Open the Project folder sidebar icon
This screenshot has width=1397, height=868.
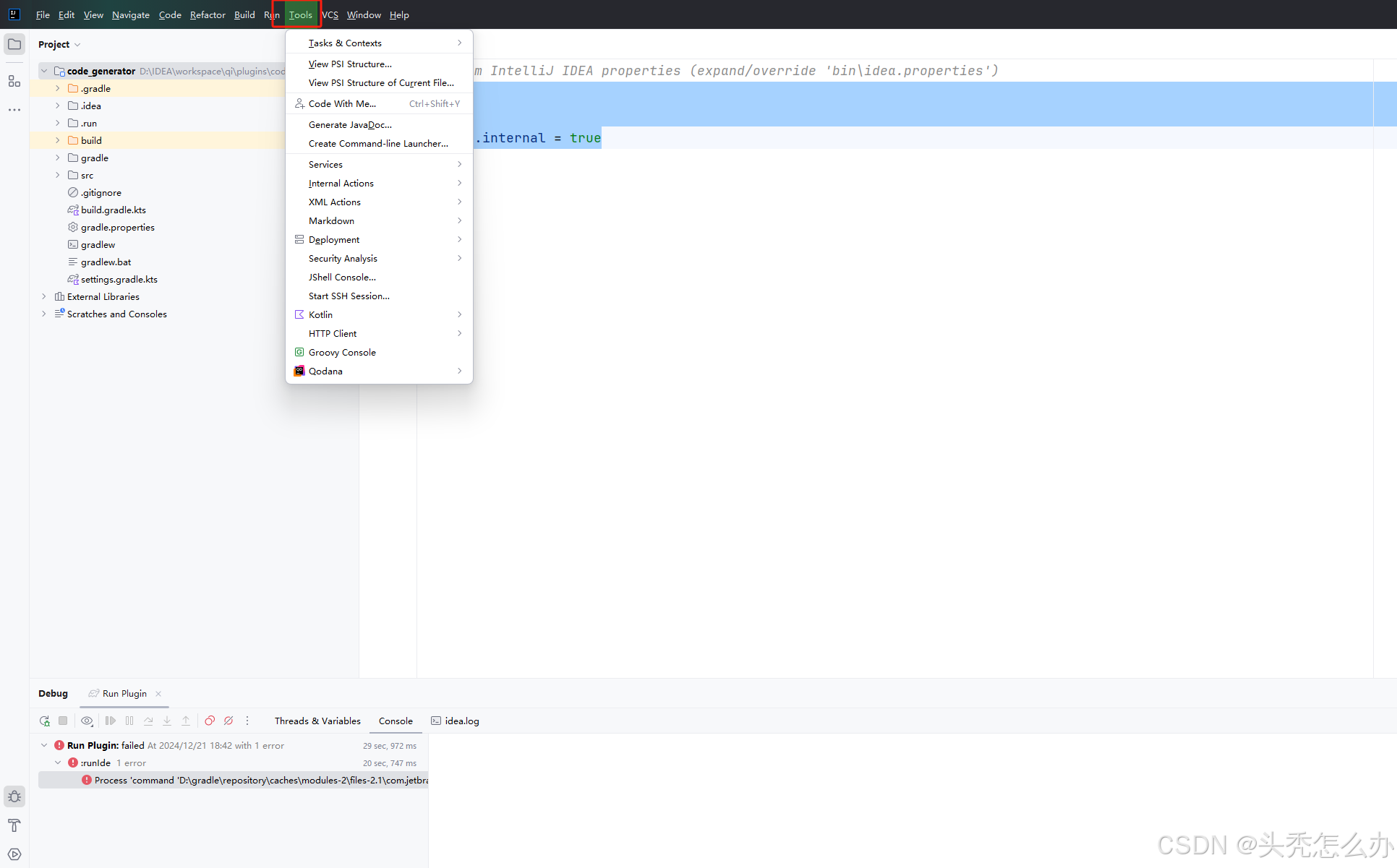point(14,44)
